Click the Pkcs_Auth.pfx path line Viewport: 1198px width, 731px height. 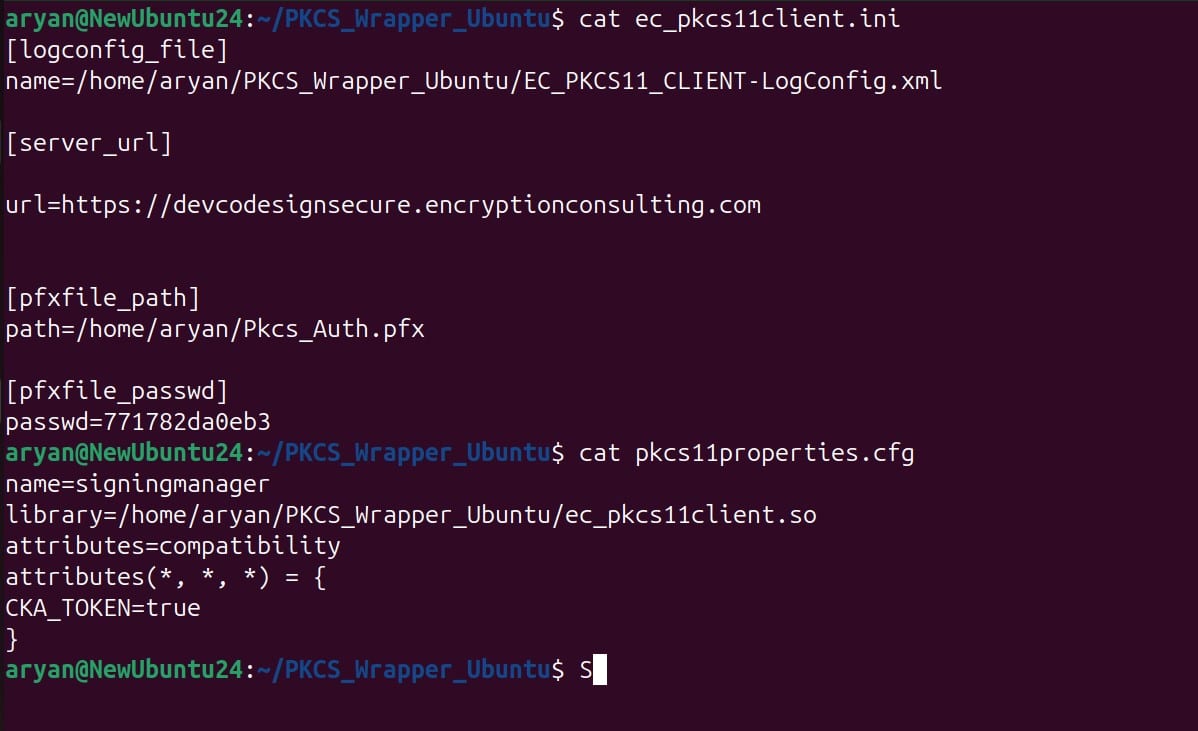[215, 329]
